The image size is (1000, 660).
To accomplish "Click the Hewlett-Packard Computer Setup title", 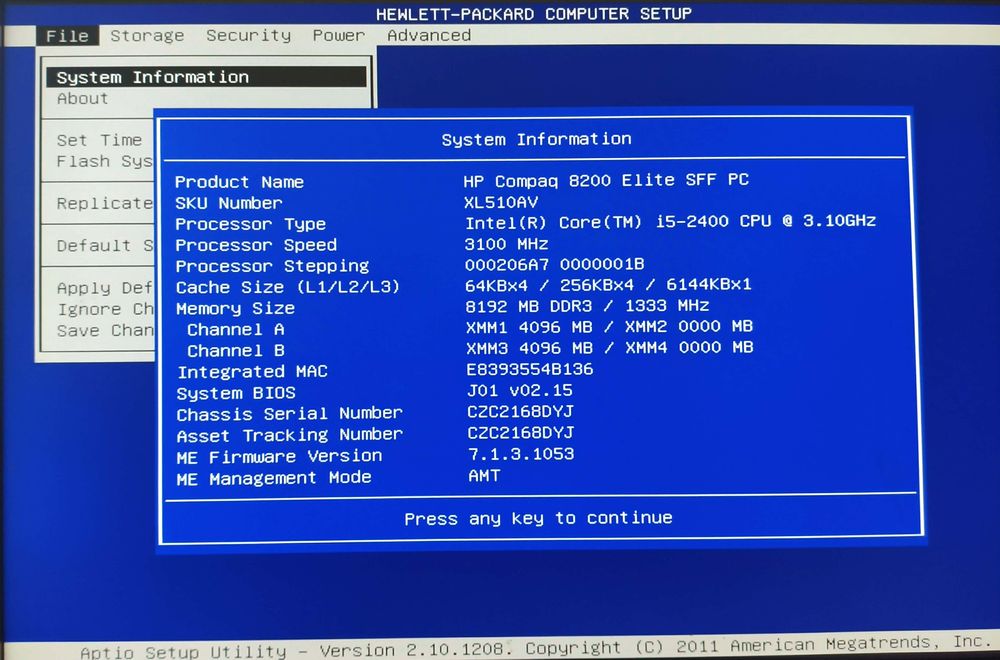I will [534, 14].
